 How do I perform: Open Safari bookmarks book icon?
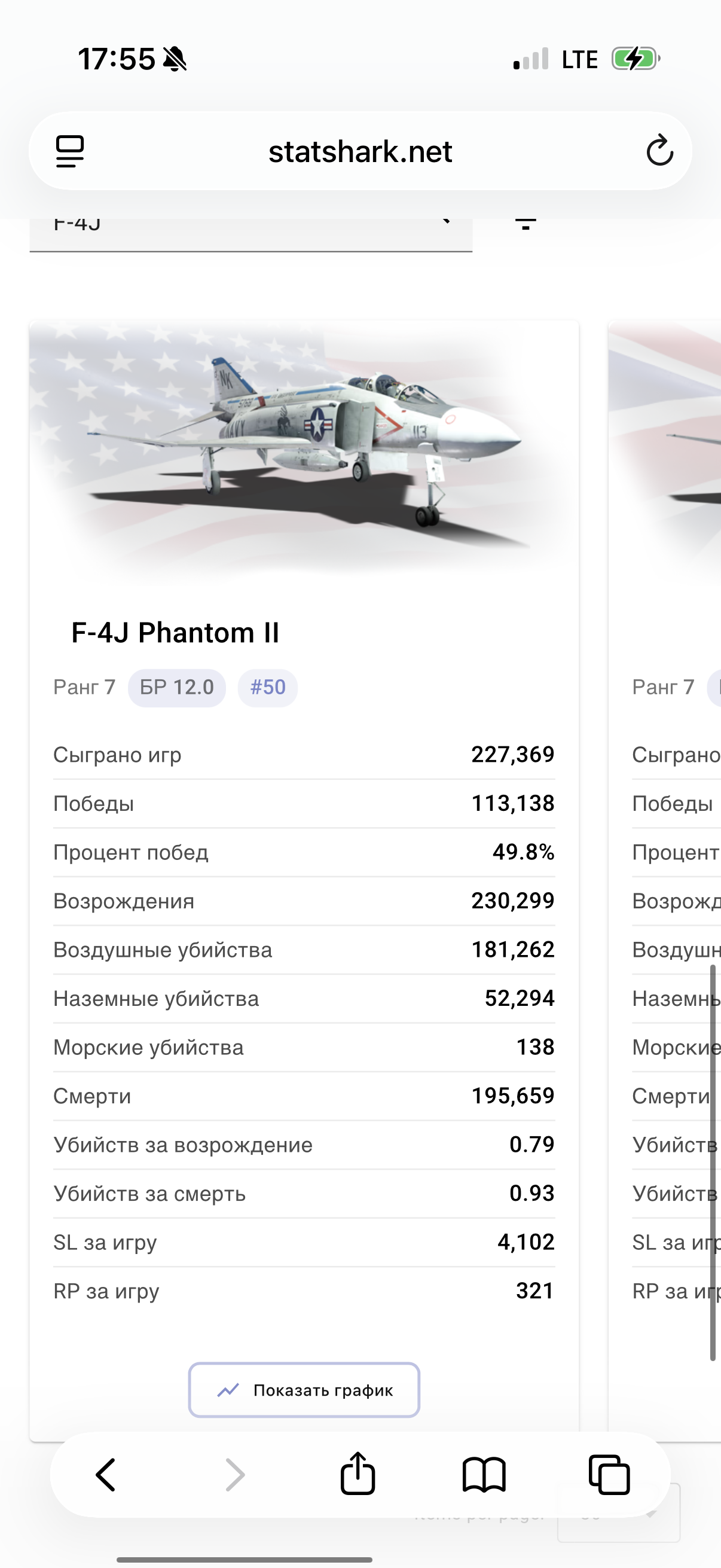tap(484, 1475)
